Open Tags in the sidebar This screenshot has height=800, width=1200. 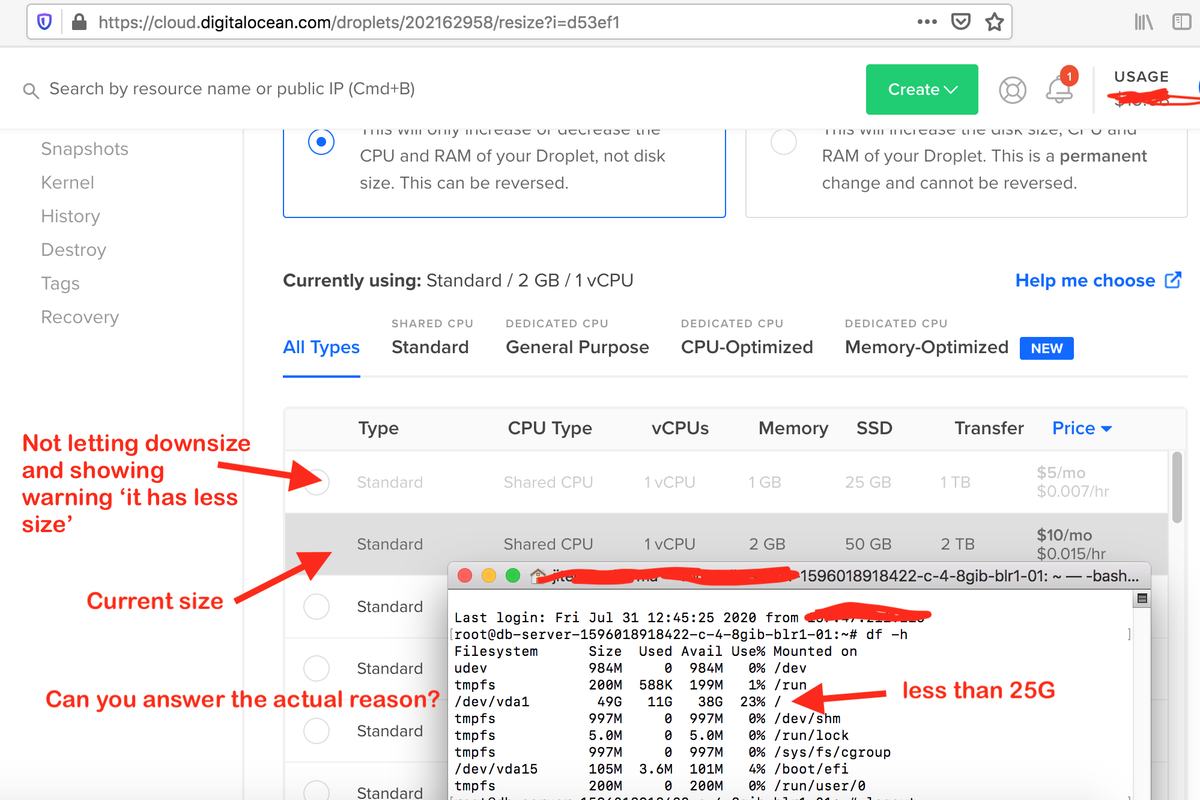[x=60, y=283]
